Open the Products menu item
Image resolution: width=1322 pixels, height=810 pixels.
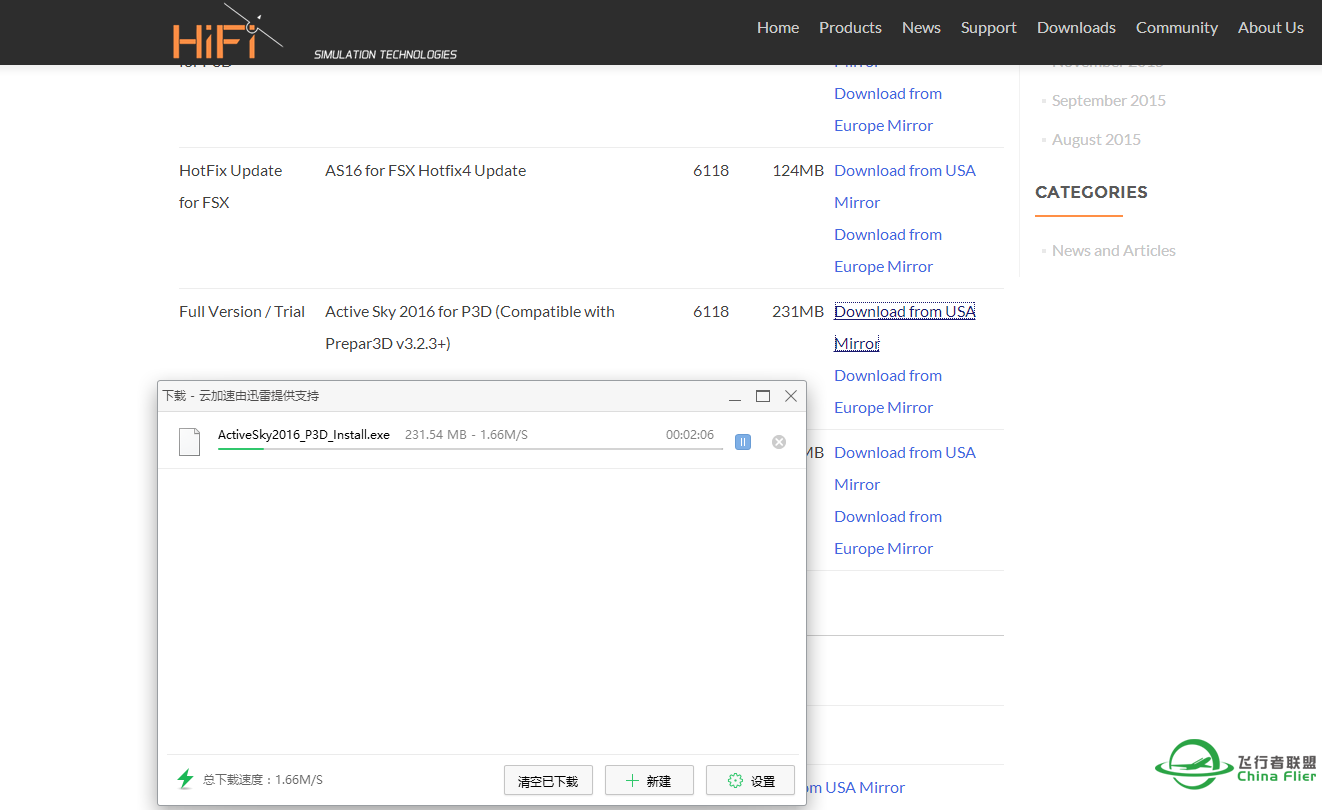[850, 28]
